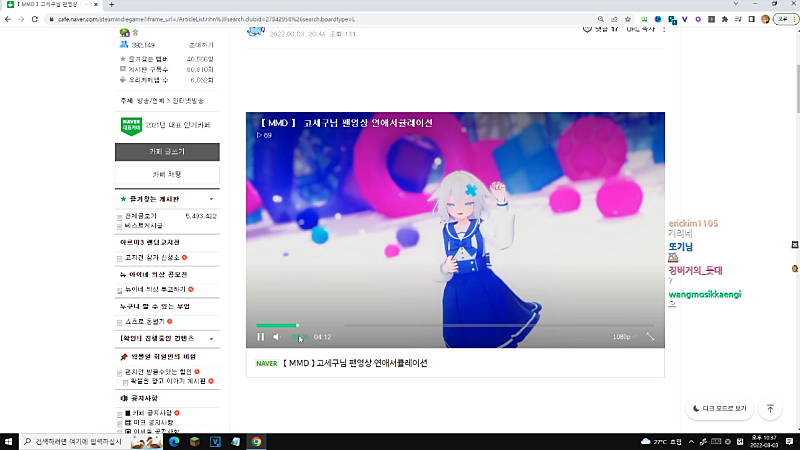800x450 pixels.
Task: Click the share page icon in address bar
Action: coord(614,19)
